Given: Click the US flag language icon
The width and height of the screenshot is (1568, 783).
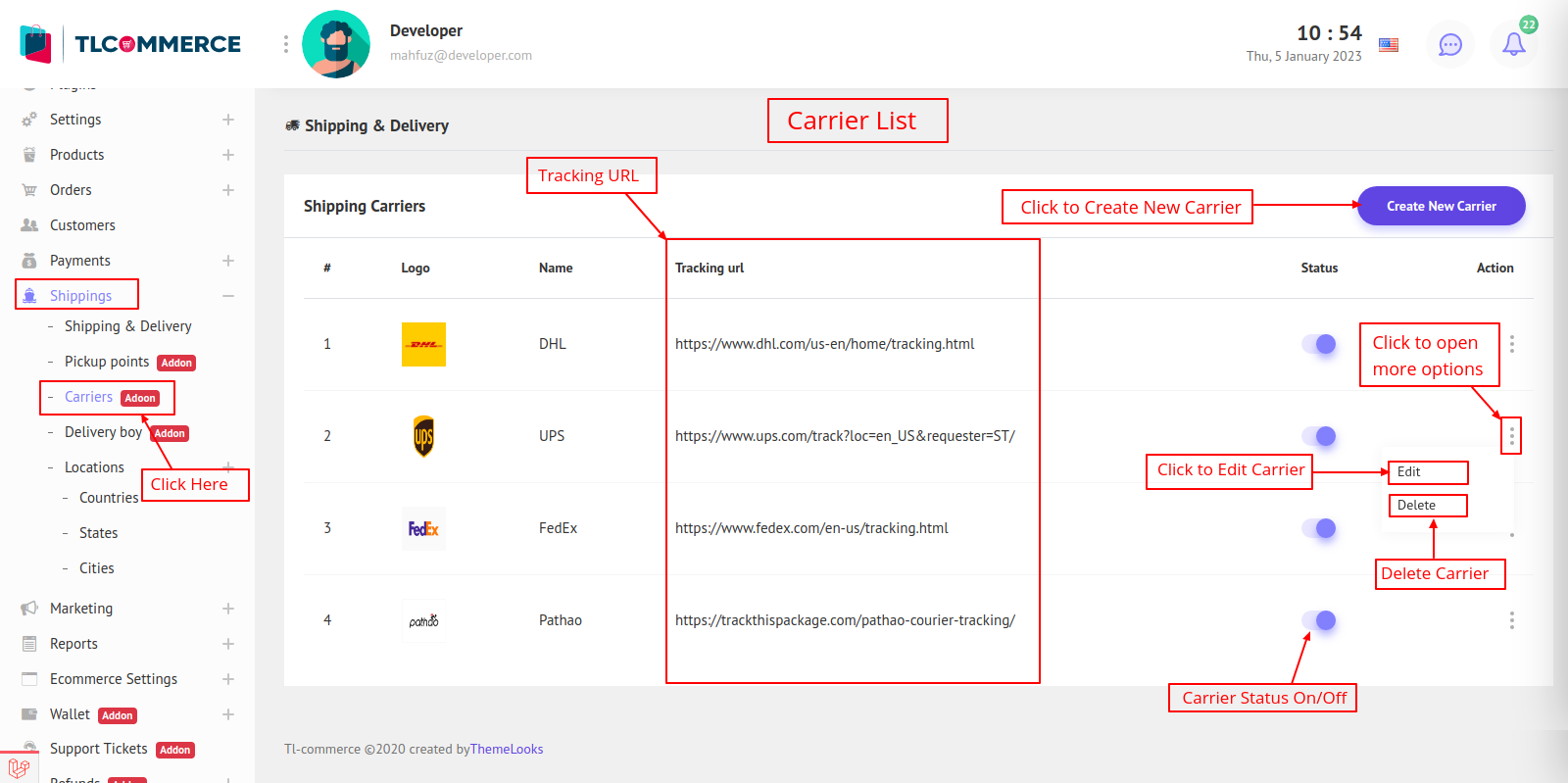Looking at the screenshot, I should (1389, 44).
